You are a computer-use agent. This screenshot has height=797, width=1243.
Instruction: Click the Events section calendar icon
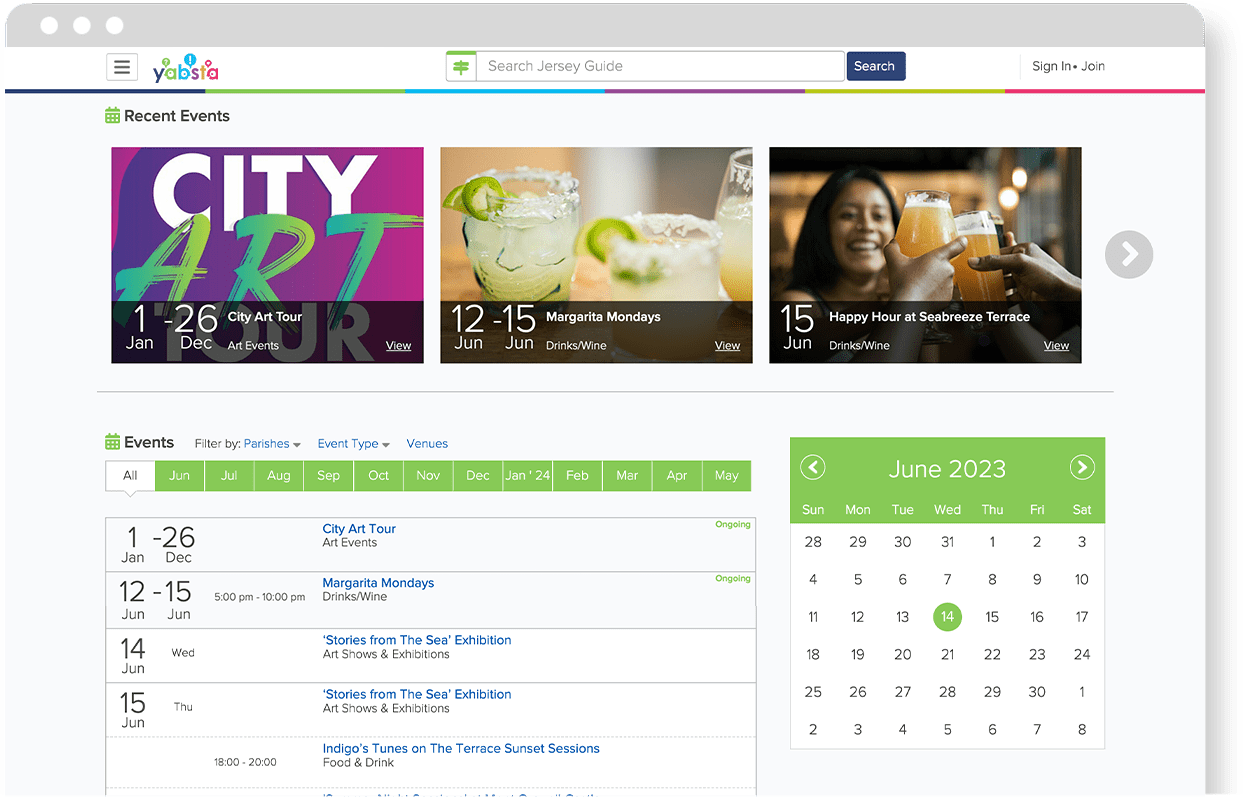pyautogui.click(x=113, y=442)
